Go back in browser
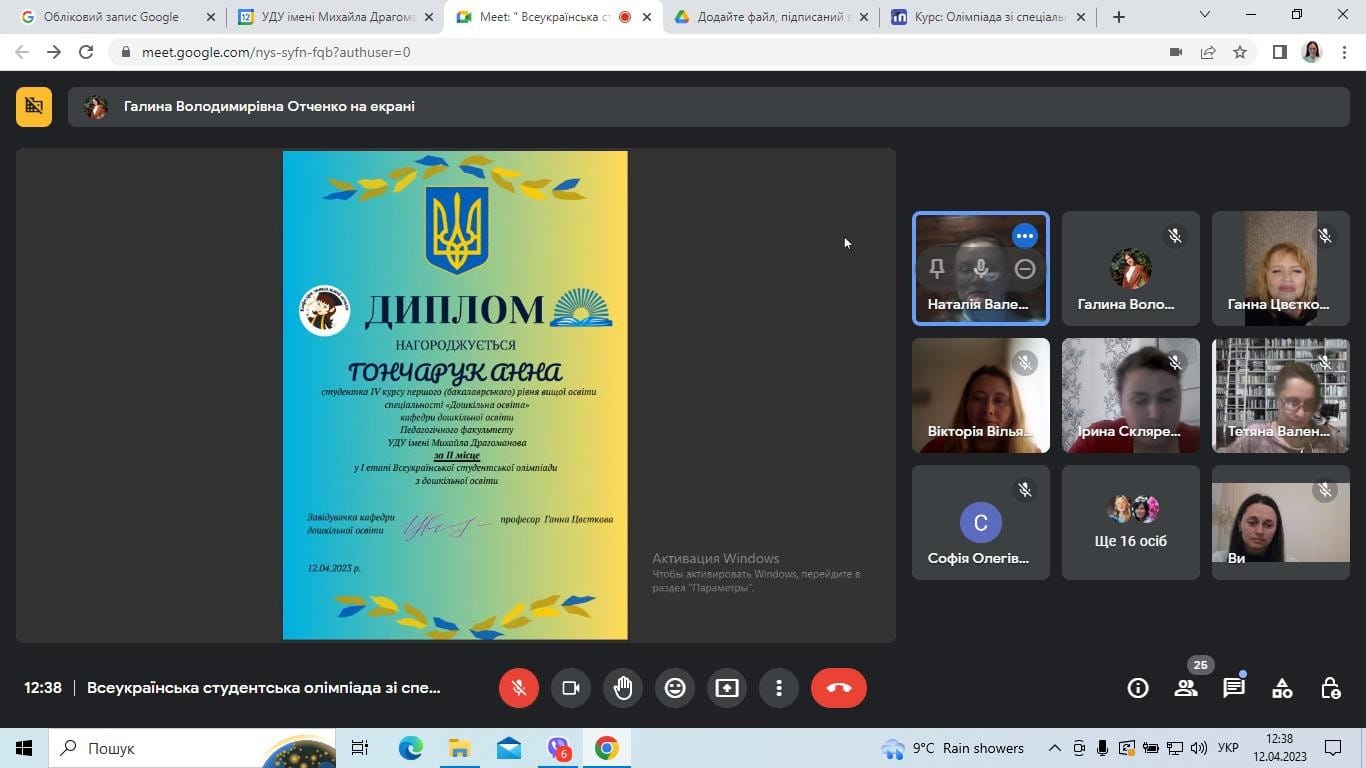The image size is (1366, 768). pyautogui.click(x=22, y=52)
